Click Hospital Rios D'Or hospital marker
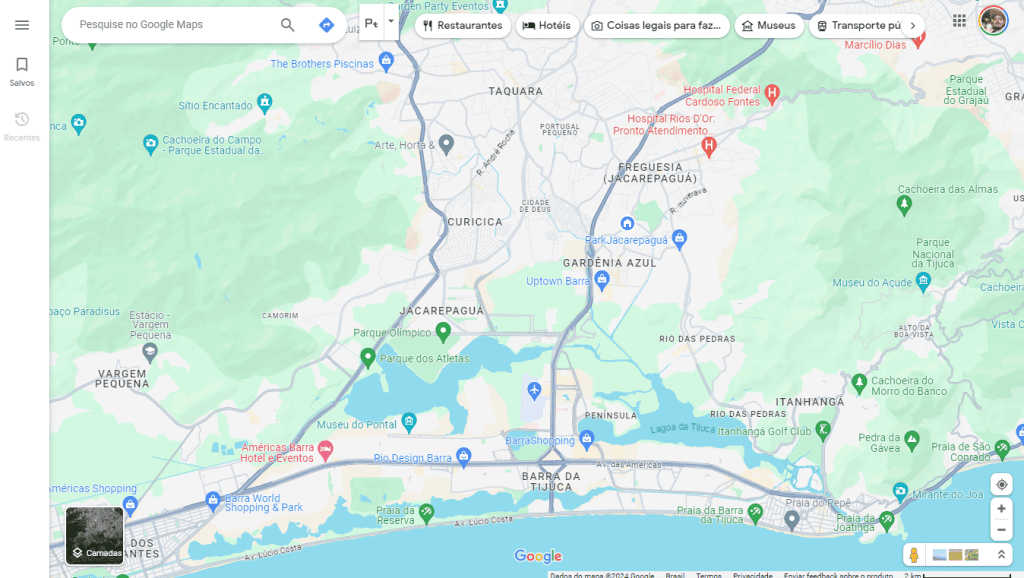Image resolution: width=1024 pixels, height=578 pixels. click(x=709, y=146)
